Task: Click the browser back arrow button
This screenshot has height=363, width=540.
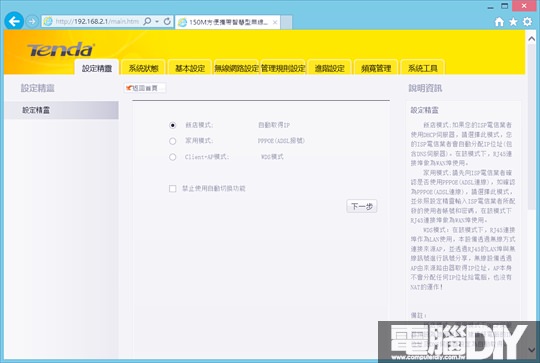Action: tap(14, 21)
